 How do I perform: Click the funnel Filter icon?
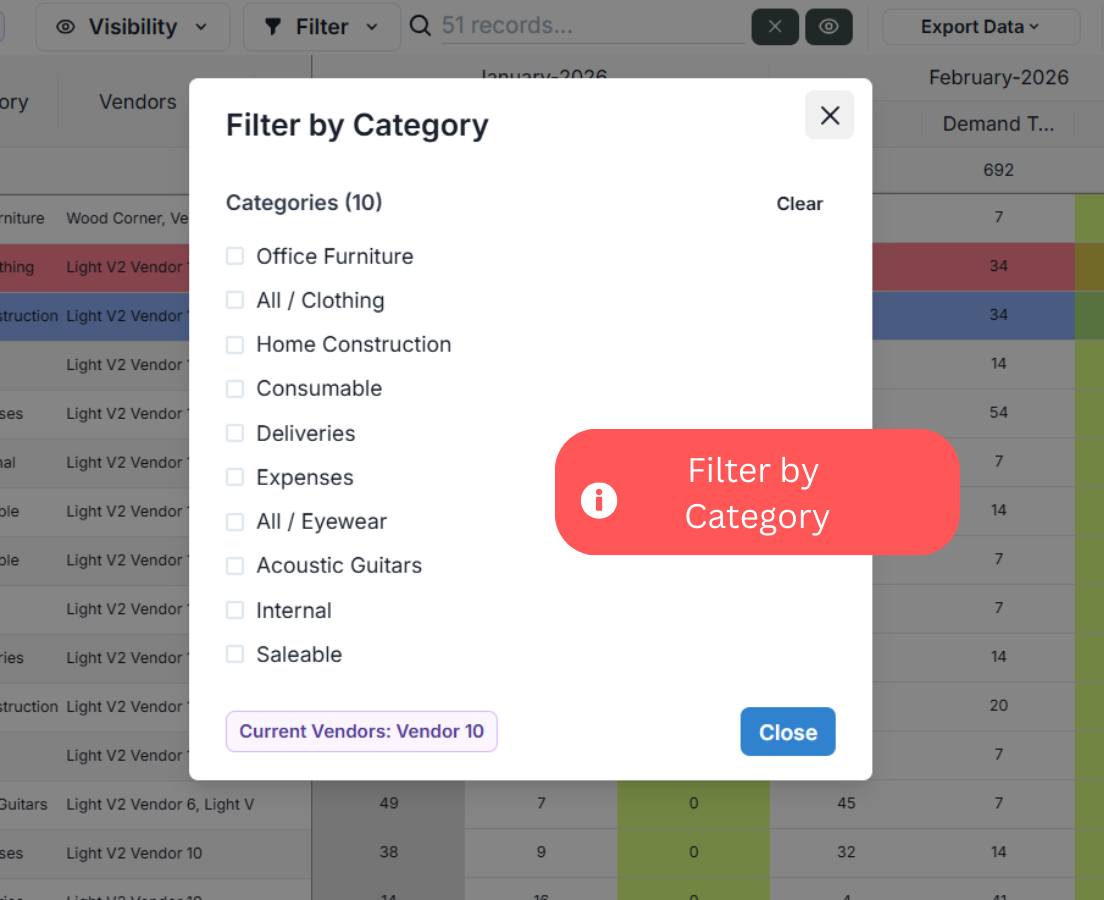point(272,27)
